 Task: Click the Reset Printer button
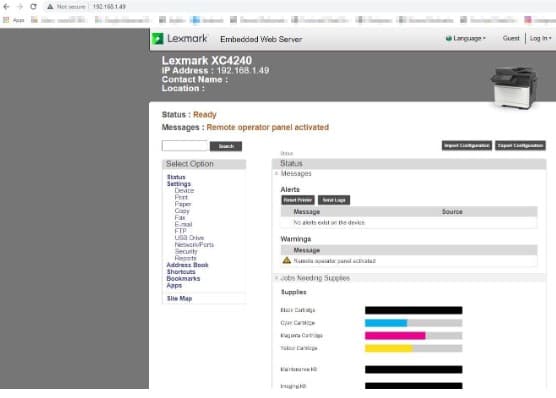click(x=298, y=200)
